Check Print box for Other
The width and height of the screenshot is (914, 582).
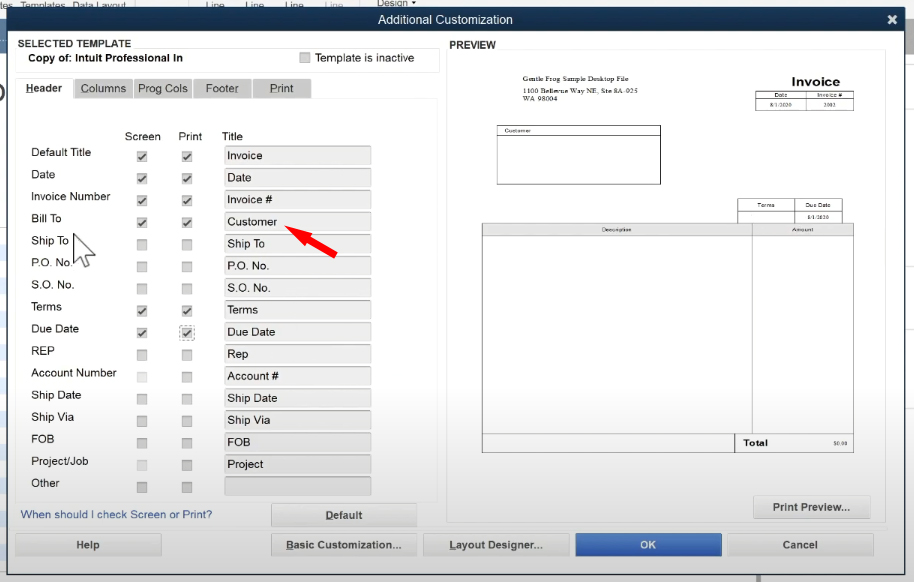tap(187, 488)
